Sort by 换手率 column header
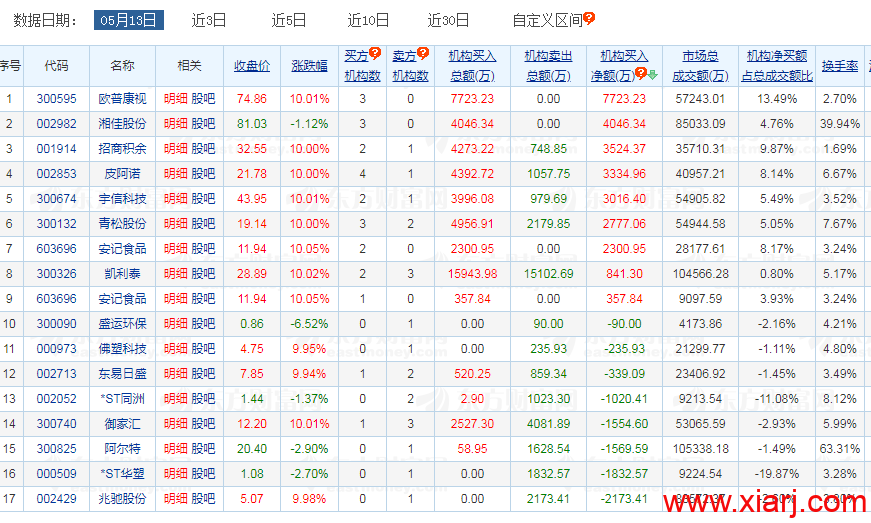 click(x=840, y=66)
